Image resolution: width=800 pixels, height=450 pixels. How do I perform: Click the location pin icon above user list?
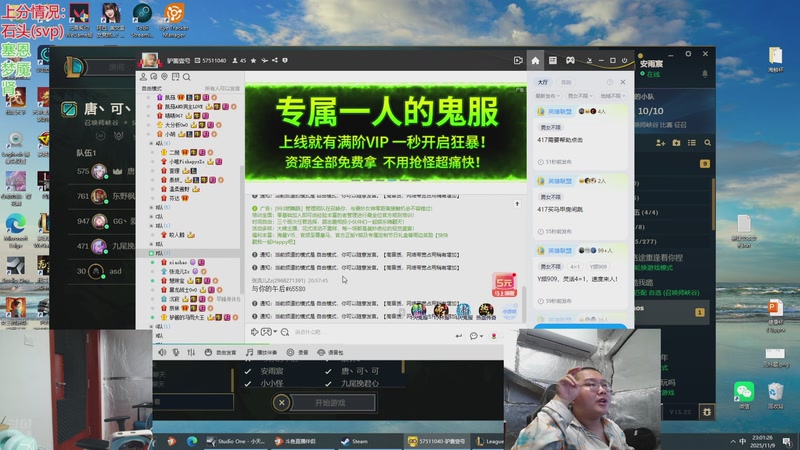pyautogui.click(x=164, y=77)
